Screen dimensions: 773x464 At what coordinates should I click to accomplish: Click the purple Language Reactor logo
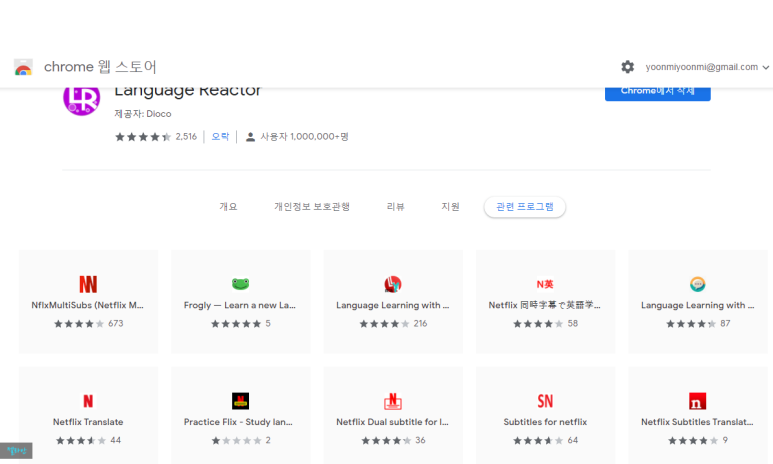click(81, 99)
